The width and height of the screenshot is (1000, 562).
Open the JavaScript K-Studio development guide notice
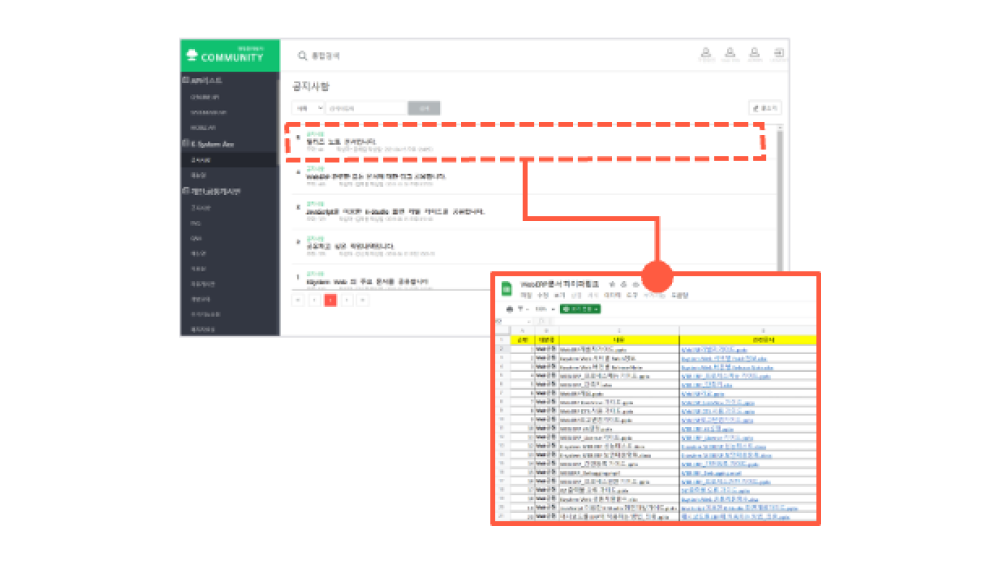[395, 211]
